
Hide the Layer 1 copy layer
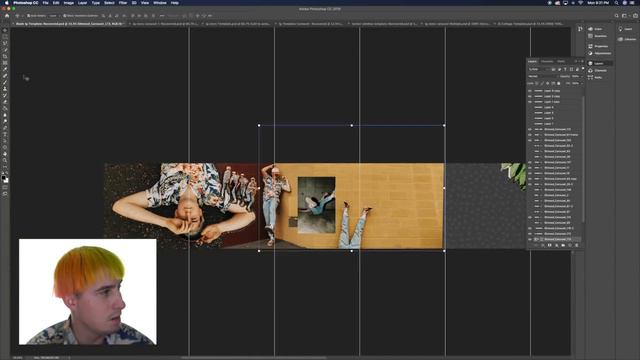pos(530,102)
